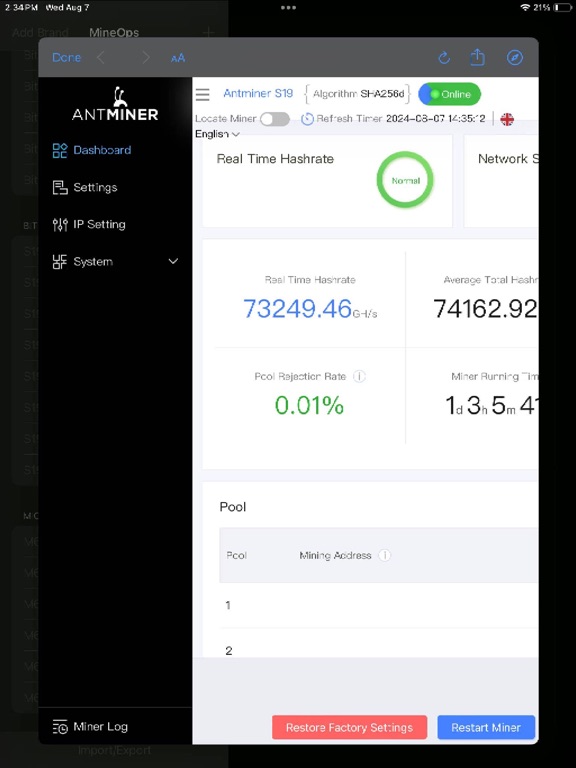Click Restore Factory Settings button
576x768 pixels.
pos(350,727)
